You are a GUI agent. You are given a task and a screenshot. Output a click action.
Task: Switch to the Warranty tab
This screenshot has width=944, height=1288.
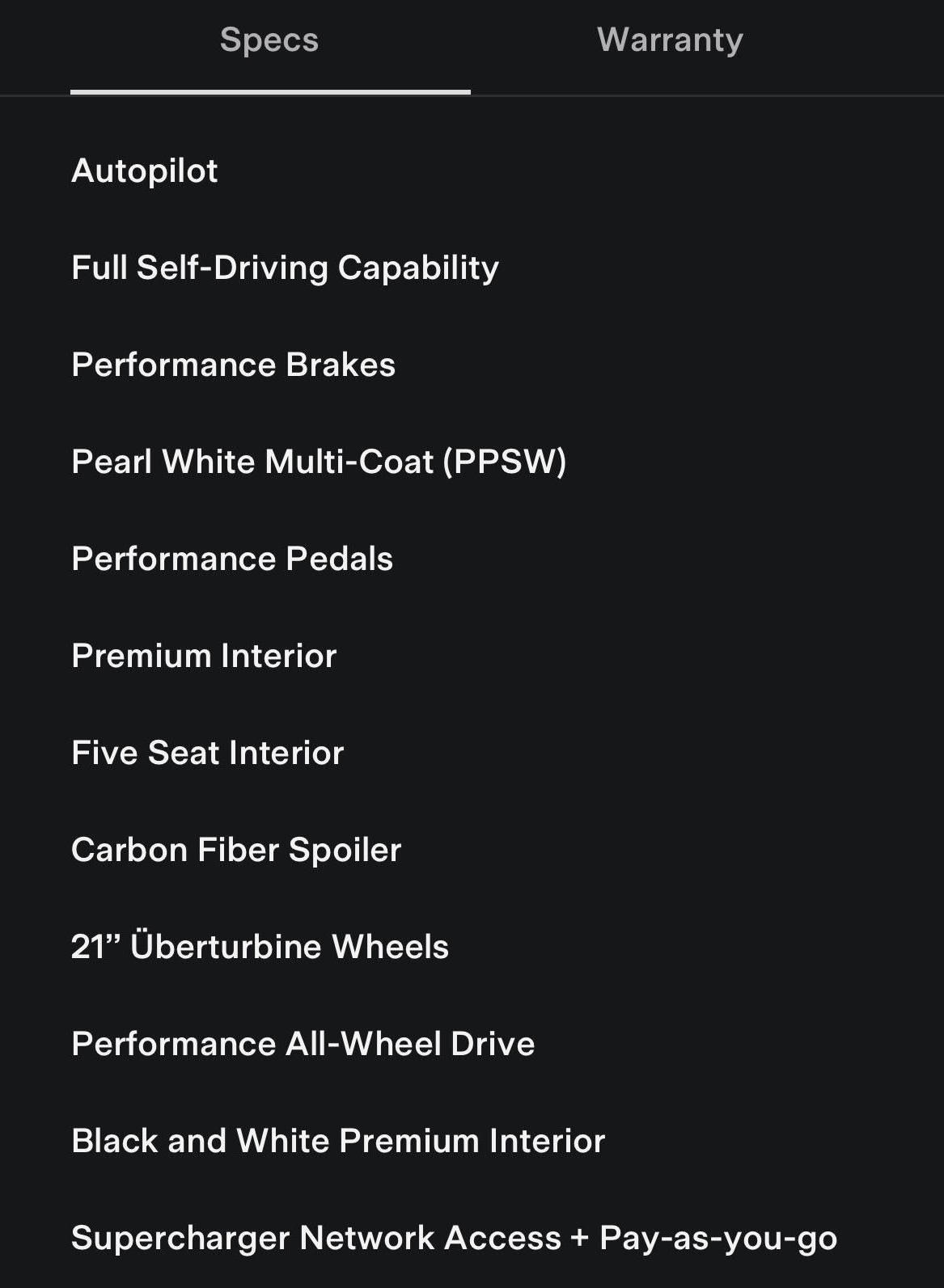[670, 40]
